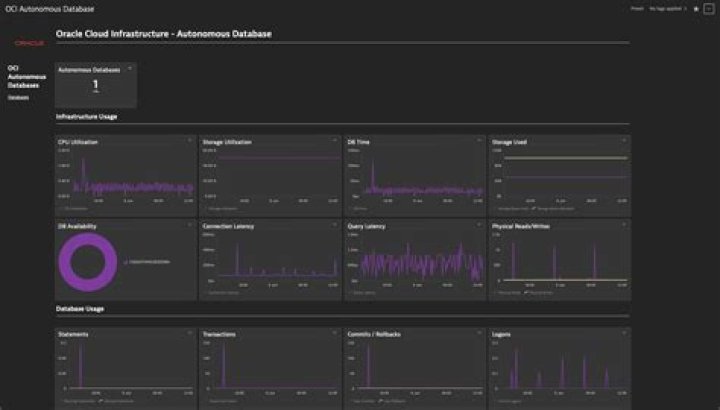Click the Oracle logo in sidebar
This screenshot has height=410, width=720.
click(x=29, y=43)
